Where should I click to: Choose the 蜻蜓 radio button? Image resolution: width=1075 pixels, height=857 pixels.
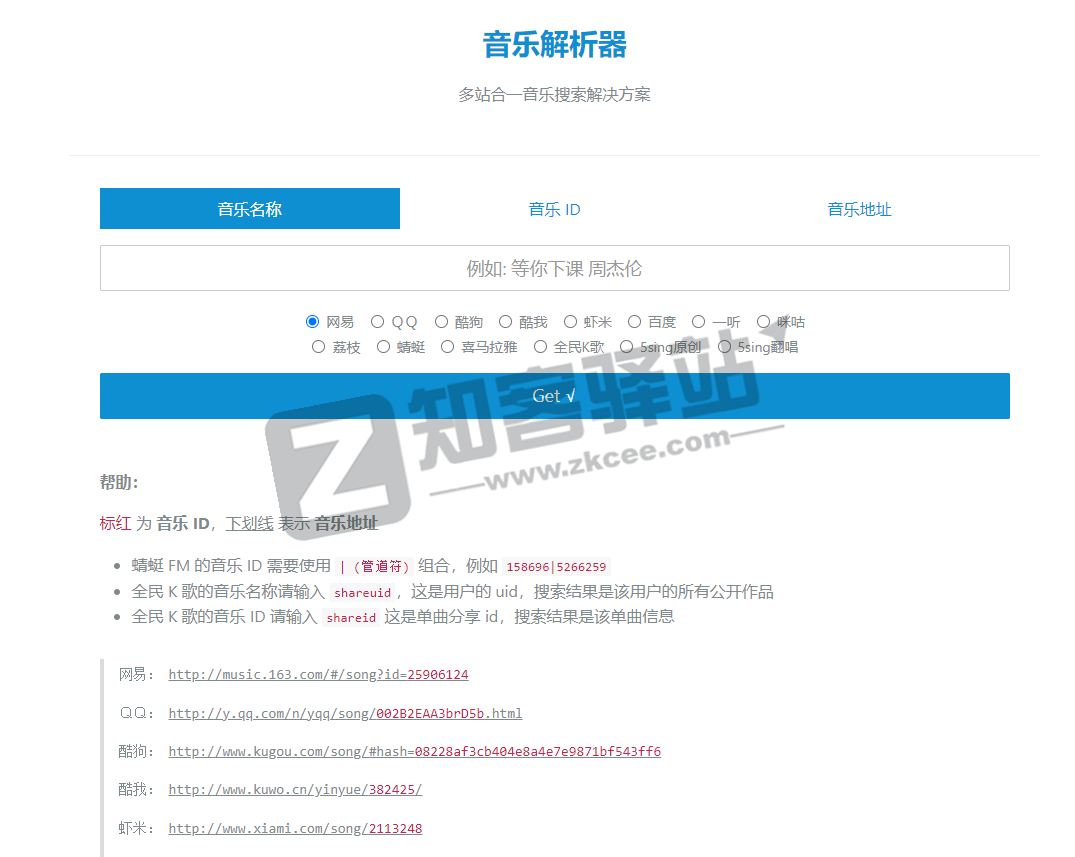[x=384, y=346]
